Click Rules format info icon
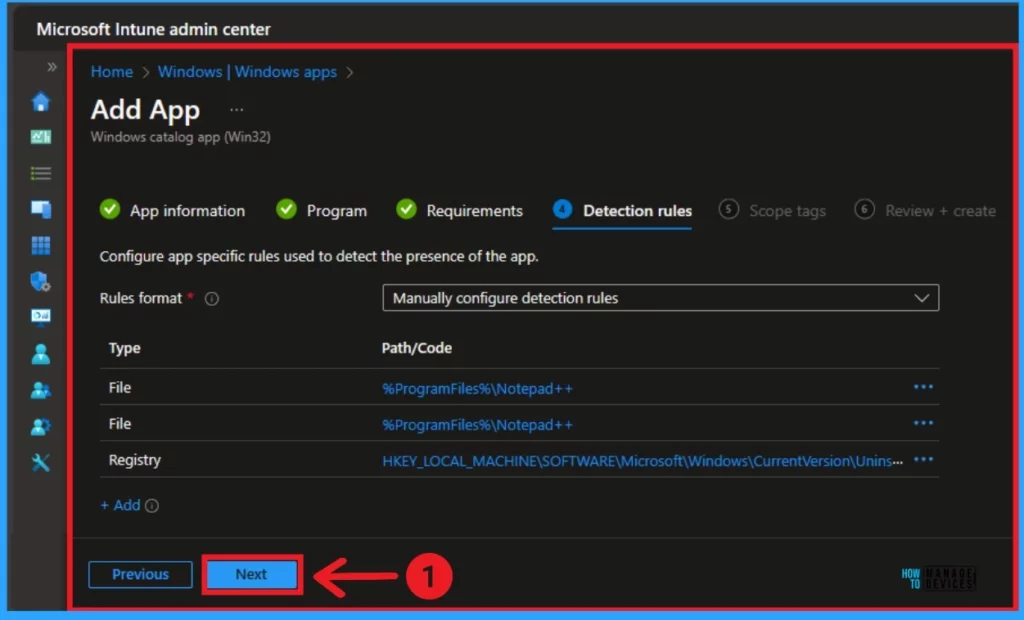Viewport: 1024px width, 620px height. coord(212,299)
